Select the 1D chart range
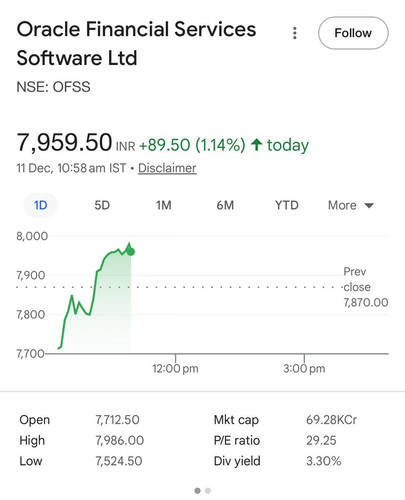 (x=41, y=205)
